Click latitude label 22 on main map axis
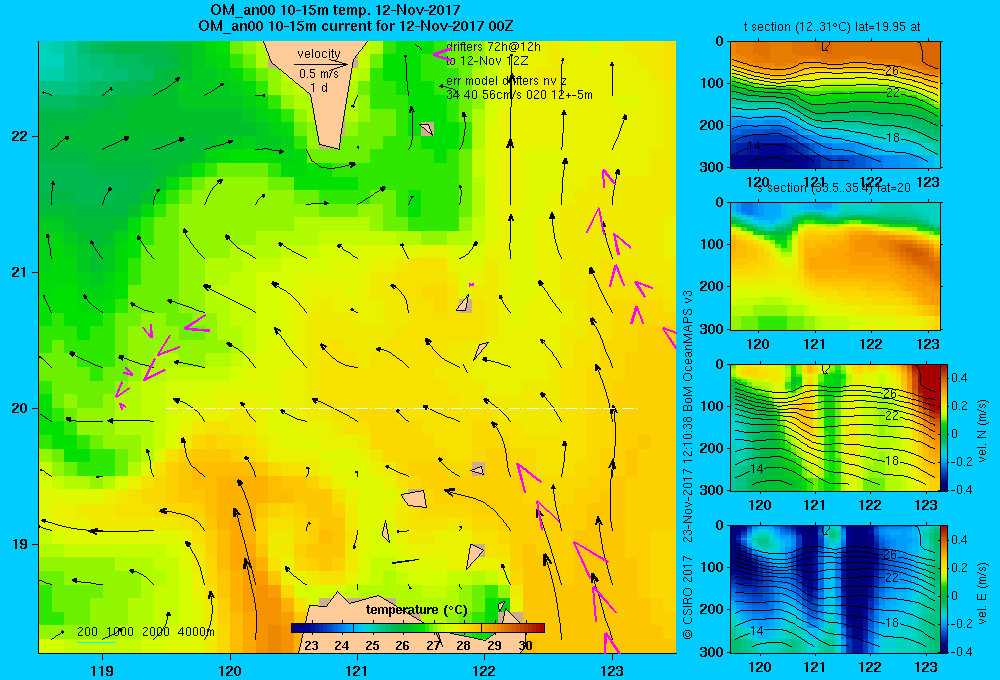The height and width of the screenshot is (680, 1000). [19, 137]
